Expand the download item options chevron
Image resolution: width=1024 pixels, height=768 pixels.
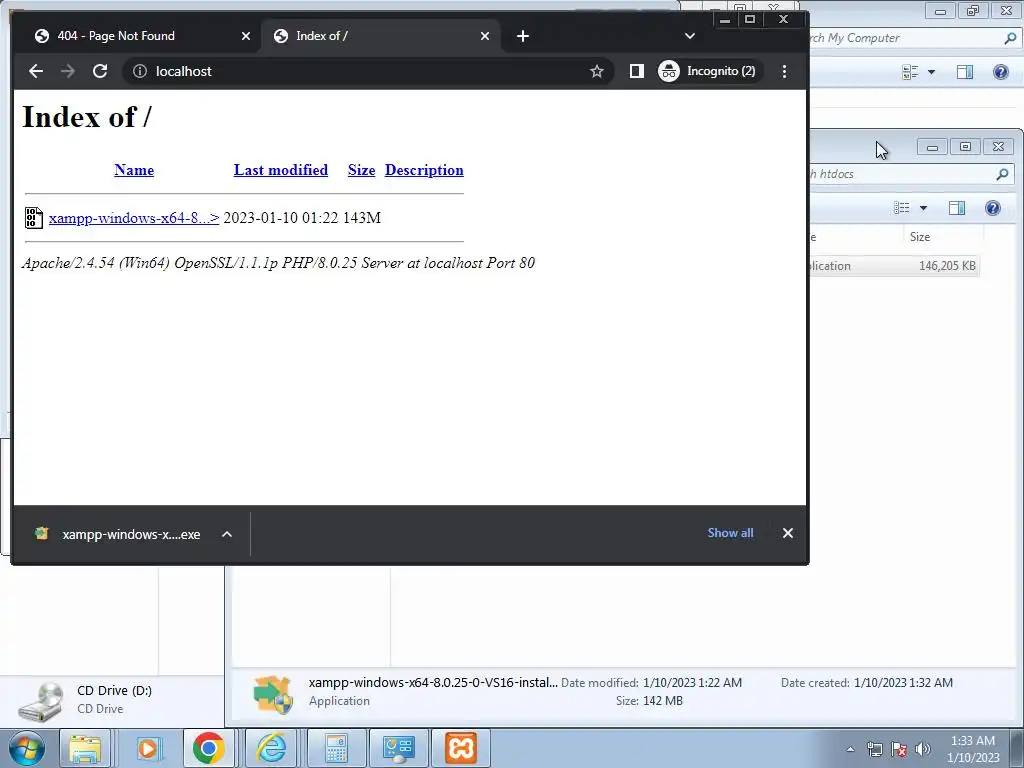coord(227,534)
